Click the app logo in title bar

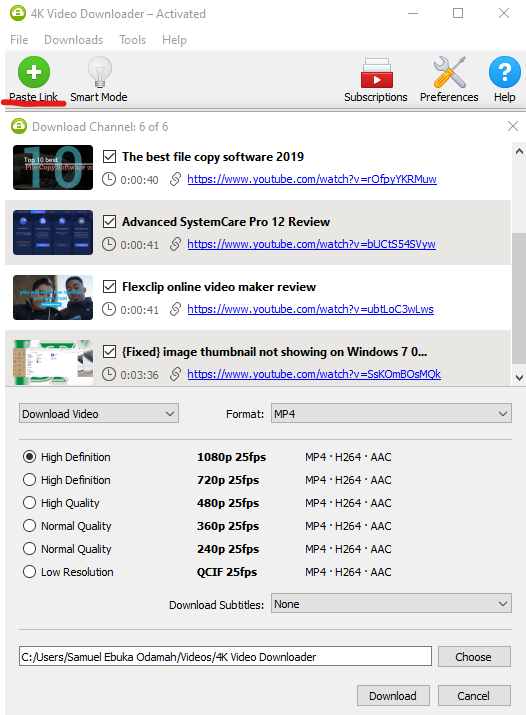tap(18, 13)
